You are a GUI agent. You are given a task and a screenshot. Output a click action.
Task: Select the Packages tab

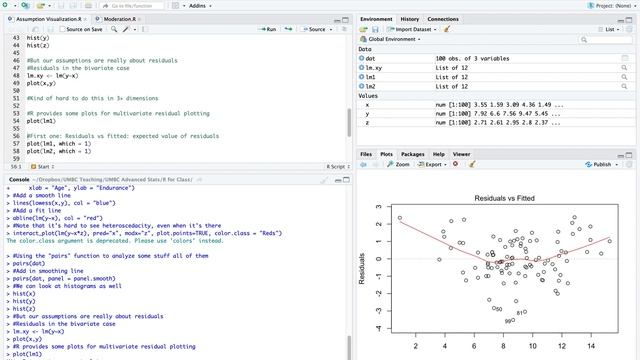coord(413,154)
